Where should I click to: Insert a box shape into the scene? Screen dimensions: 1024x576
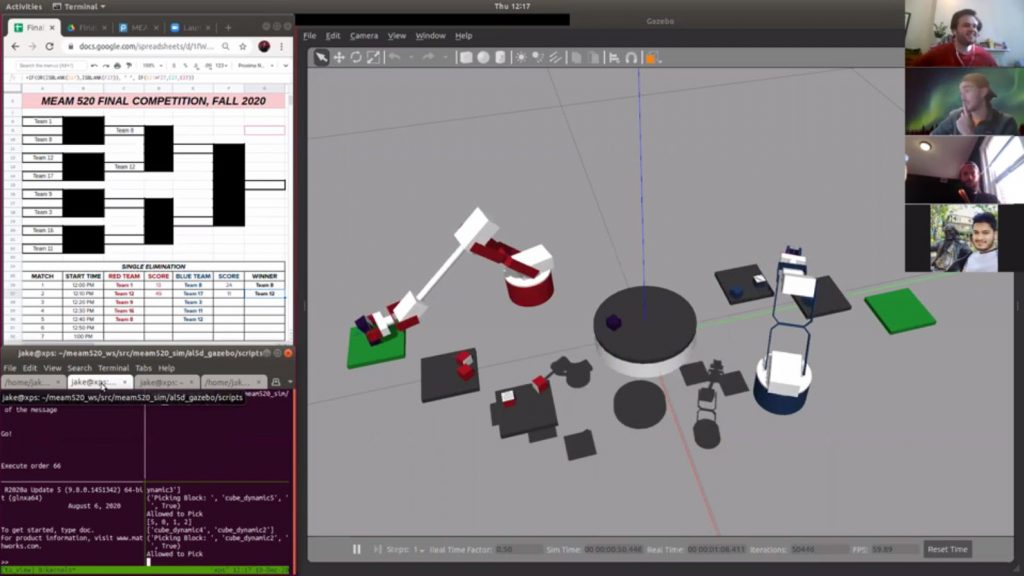(x=466, y=58)
